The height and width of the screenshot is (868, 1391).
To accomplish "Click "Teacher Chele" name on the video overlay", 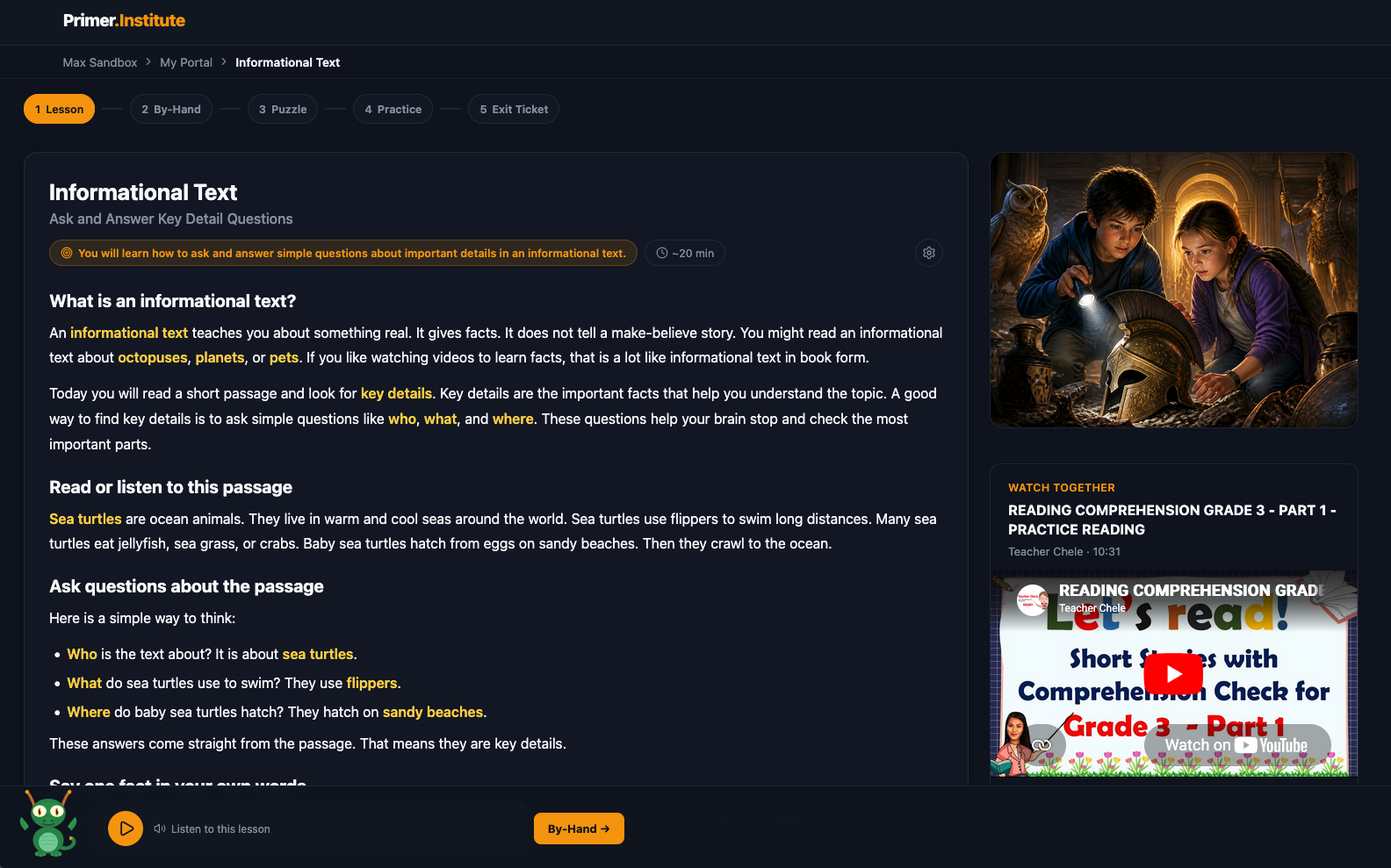I will coord(1092,608).
